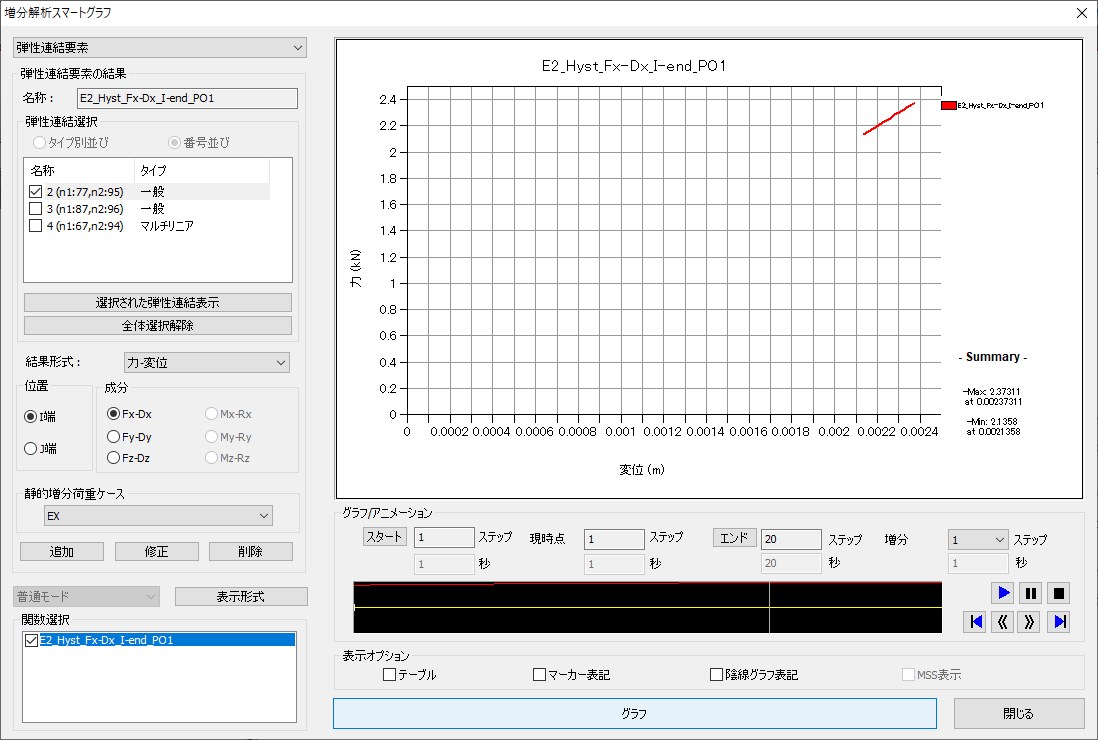
Task: Step backward with rewind icon
Action: pos(1003,622)
